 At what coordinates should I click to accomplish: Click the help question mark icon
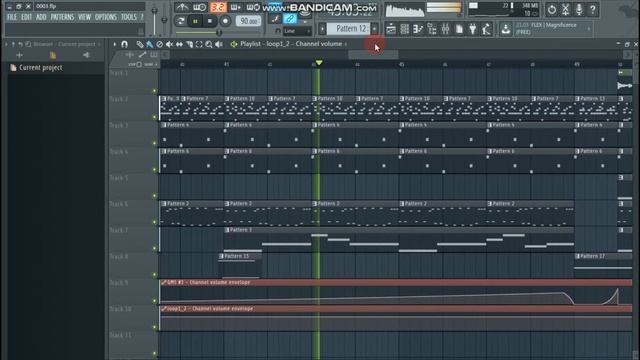tap(593, 9)
